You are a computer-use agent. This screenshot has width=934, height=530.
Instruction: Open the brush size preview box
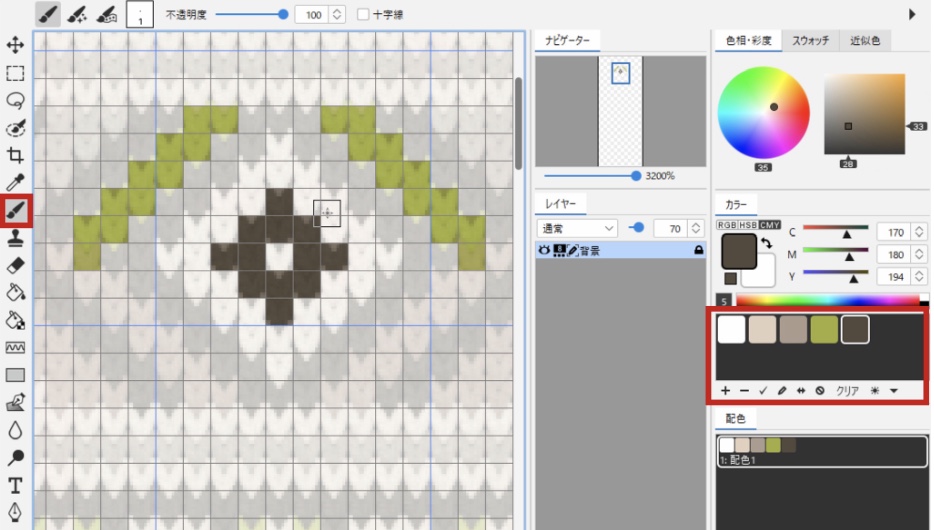[x=140, y=14]
